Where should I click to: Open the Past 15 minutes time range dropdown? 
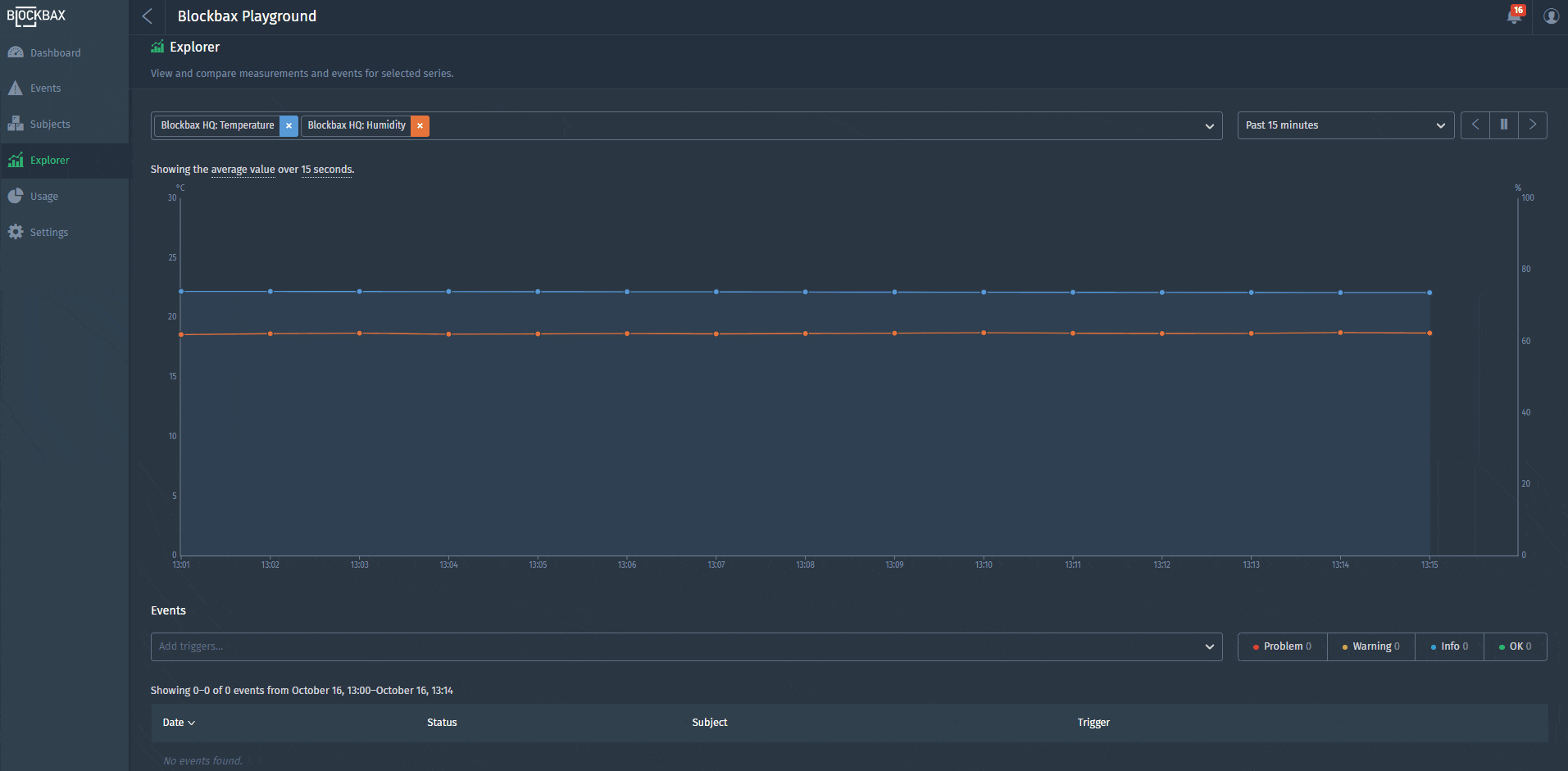1345,125
